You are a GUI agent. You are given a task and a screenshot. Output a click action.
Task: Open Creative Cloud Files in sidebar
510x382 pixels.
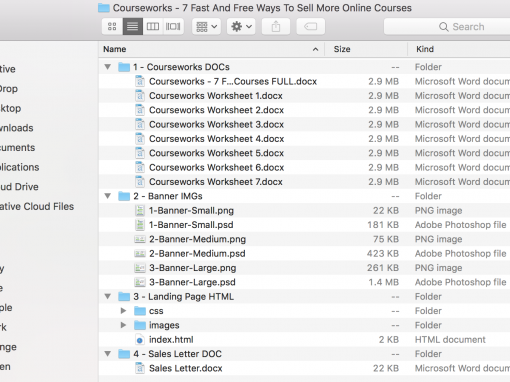[x=37, y=206]
